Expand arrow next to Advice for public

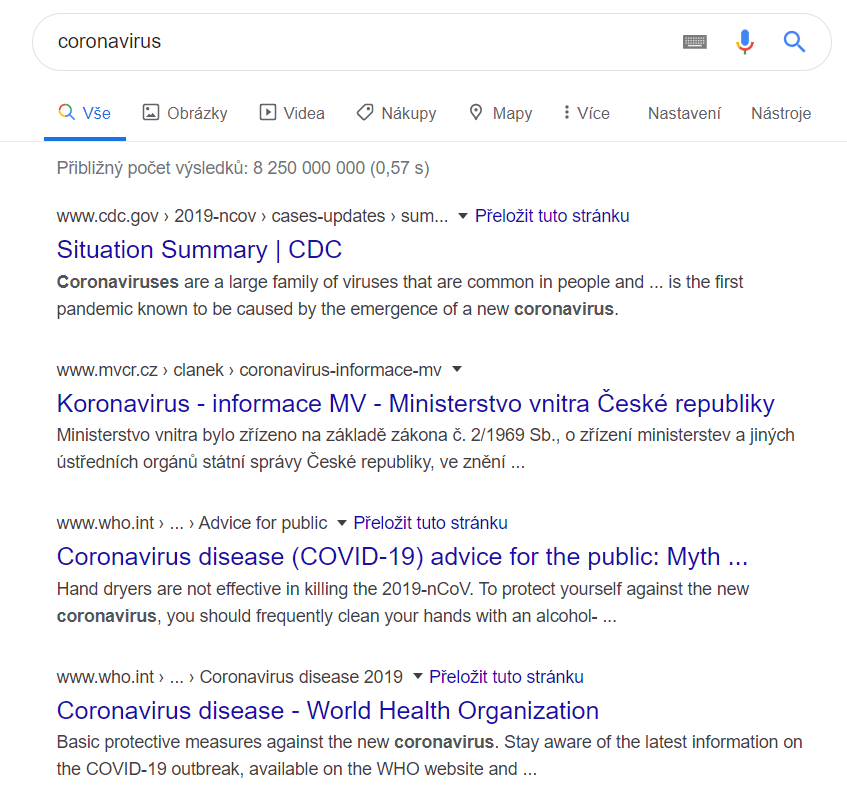(341, 523)
